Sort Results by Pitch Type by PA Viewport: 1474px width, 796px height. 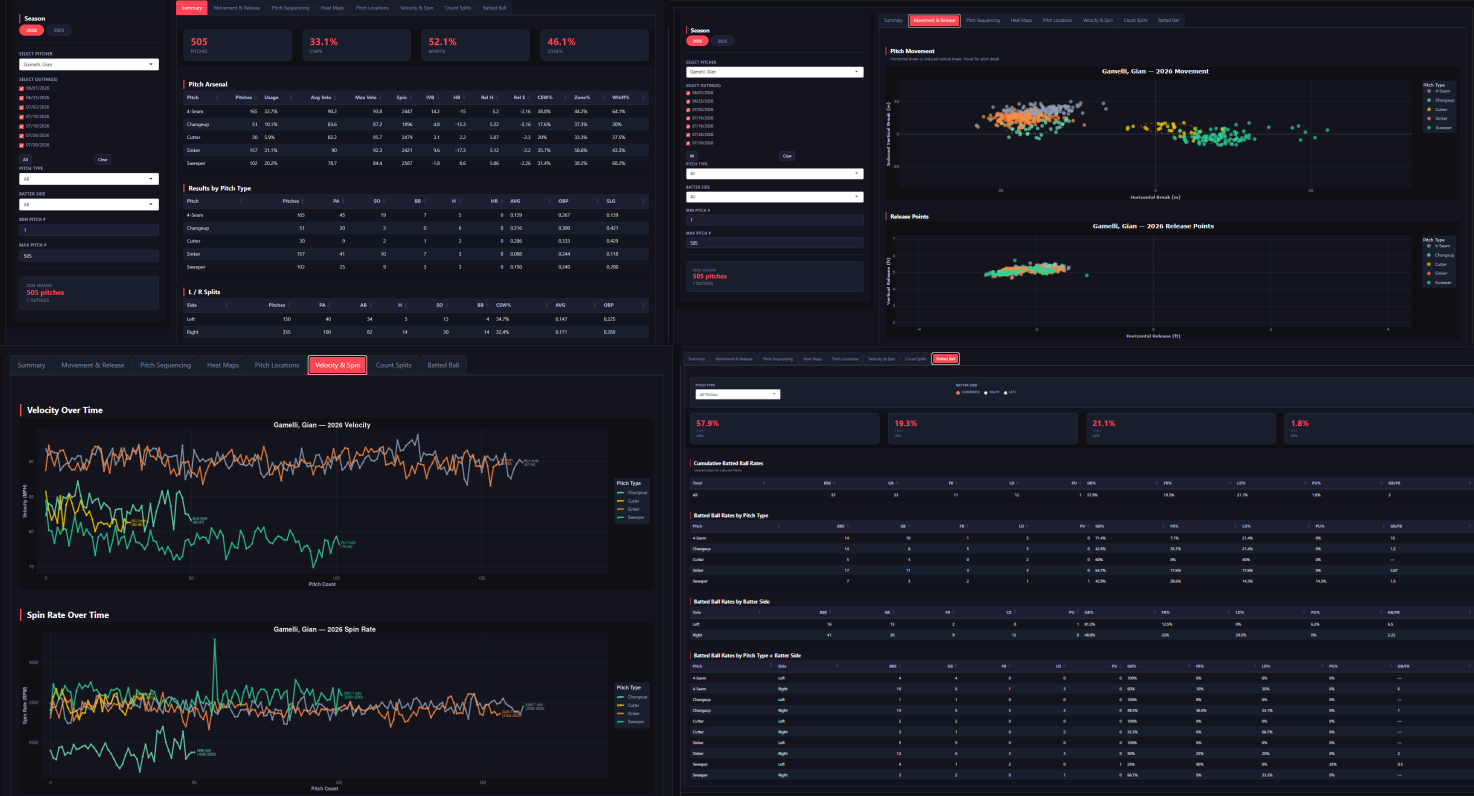337,201
